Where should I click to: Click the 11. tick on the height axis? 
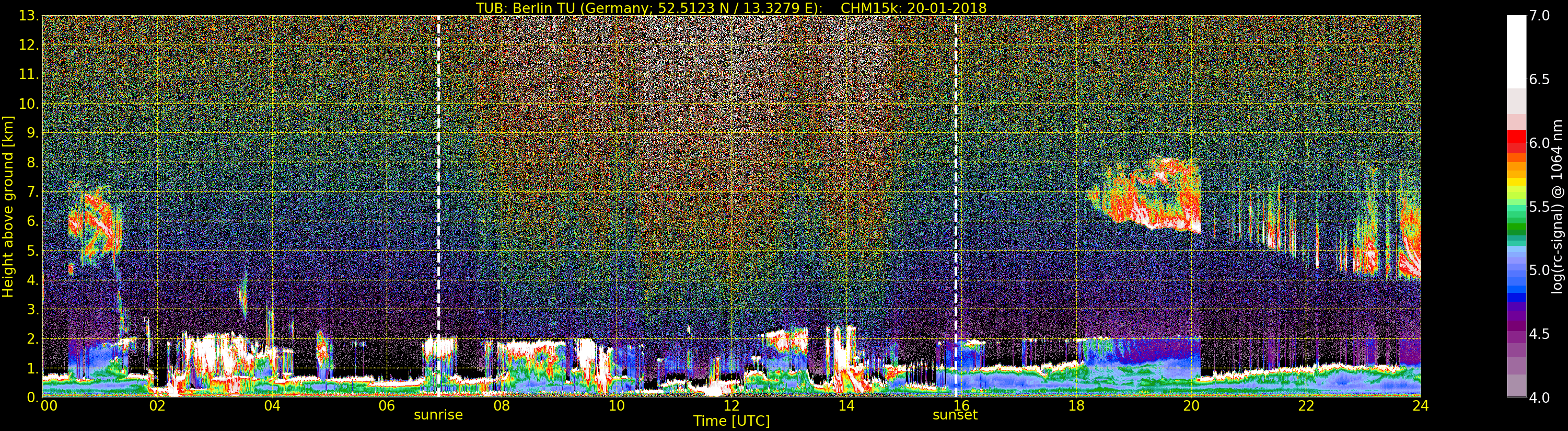pyautogui.click(x=29, y=74)
